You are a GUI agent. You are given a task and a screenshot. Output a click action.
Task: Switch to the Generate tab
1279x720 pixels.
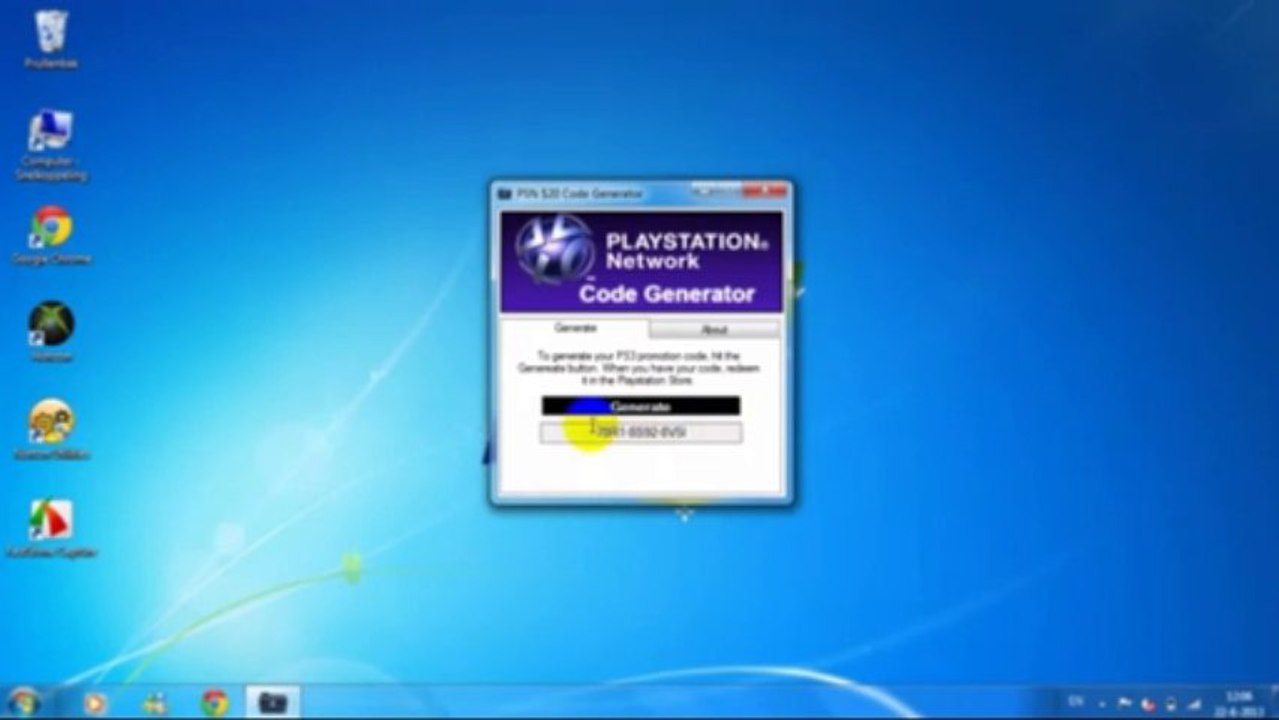575,328
